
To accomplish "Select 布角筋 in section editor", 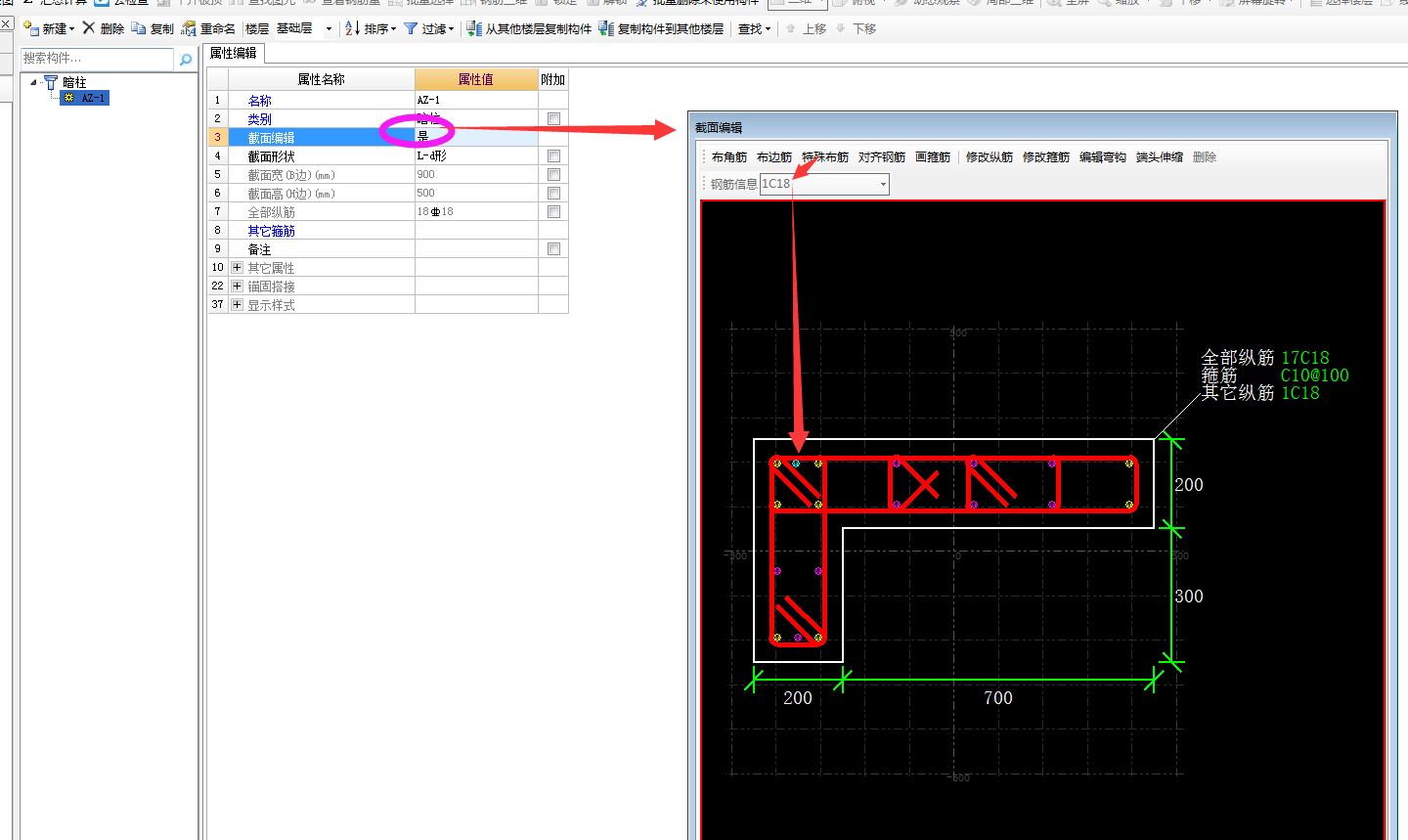I will [x=729, y=156].
